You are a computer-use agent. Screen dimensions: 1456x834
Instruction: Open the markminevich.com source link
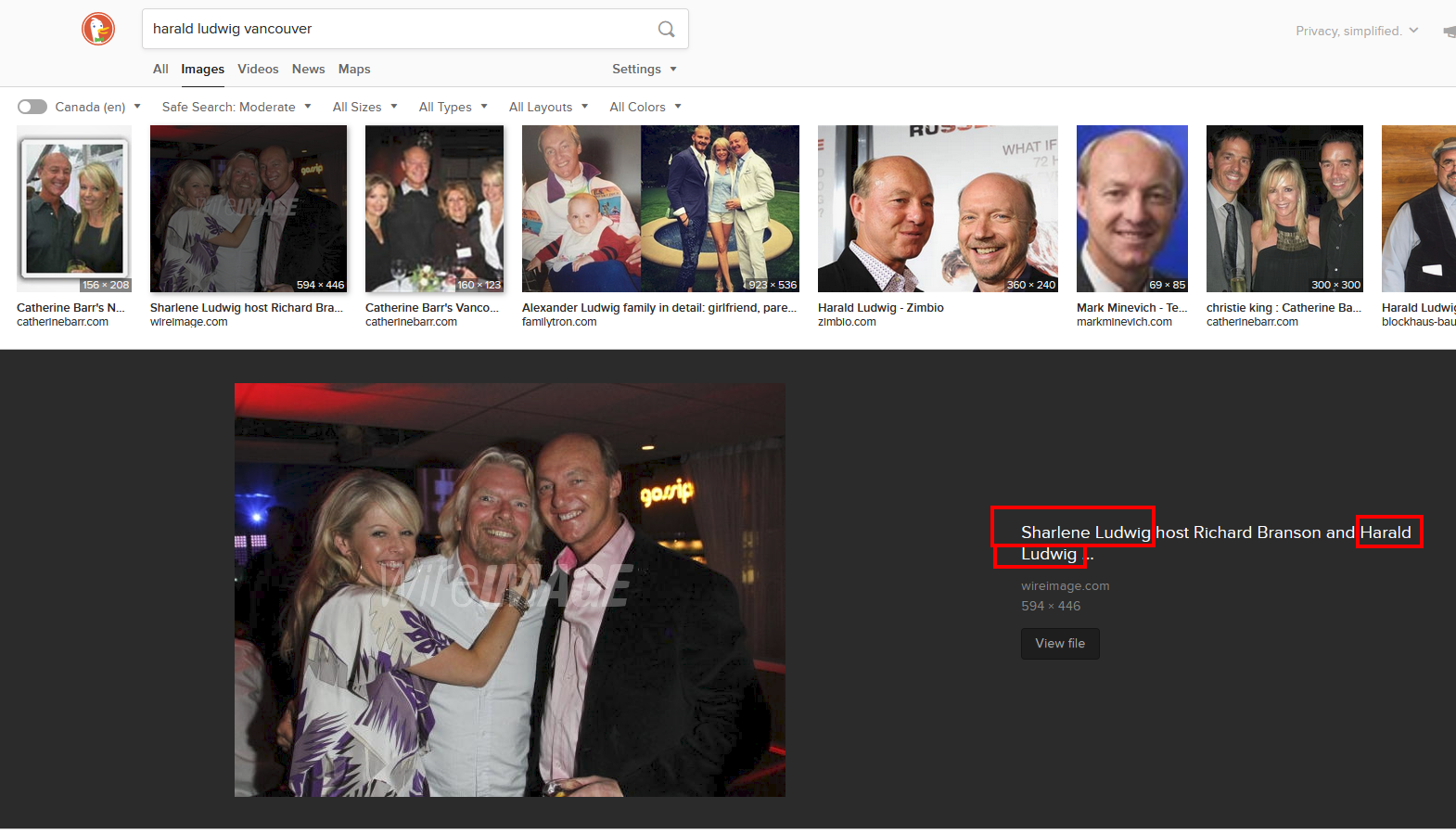tap(1124, 322)
